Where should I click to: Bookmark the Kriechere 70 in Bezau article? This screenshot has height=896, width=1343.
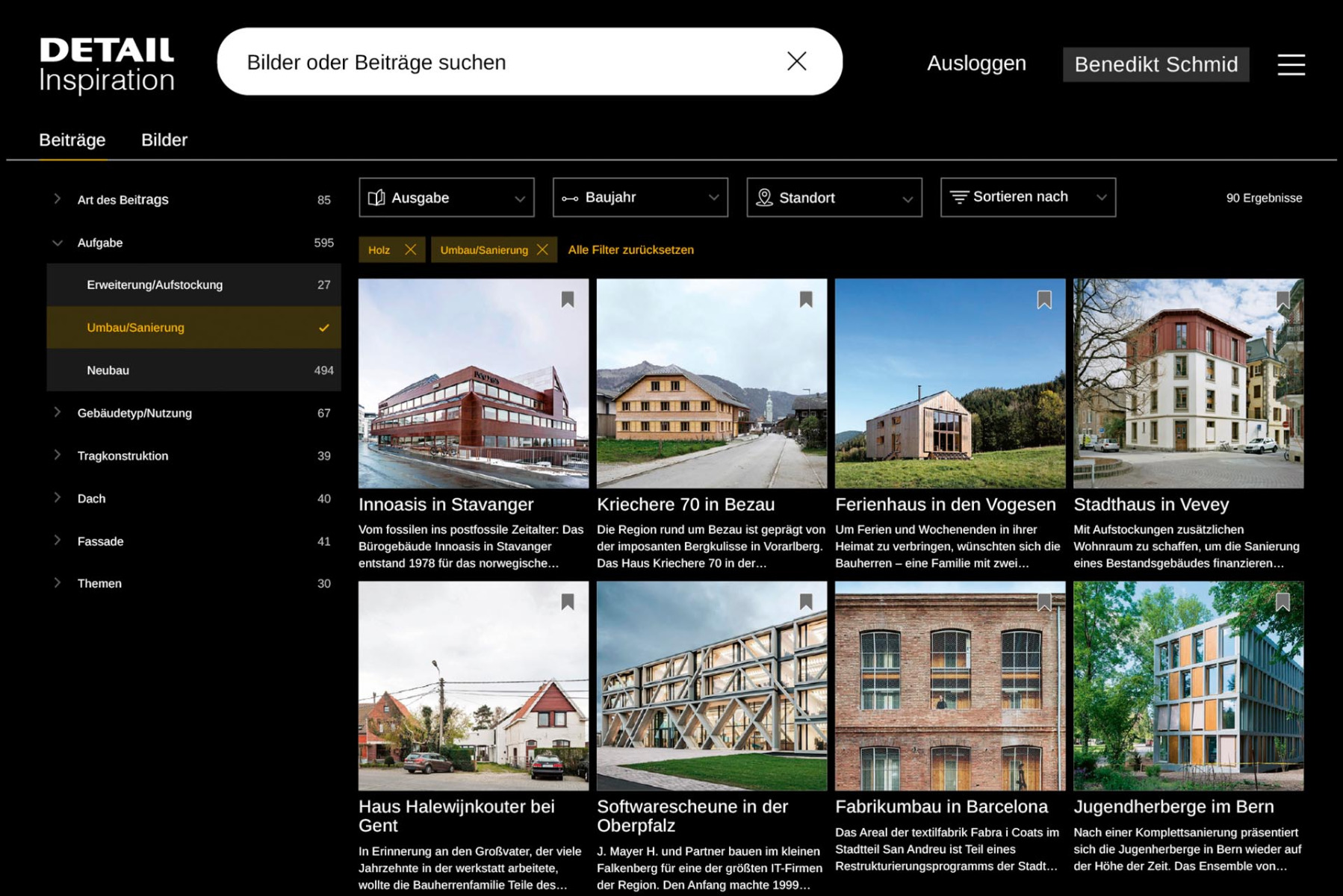click(806, 299)
